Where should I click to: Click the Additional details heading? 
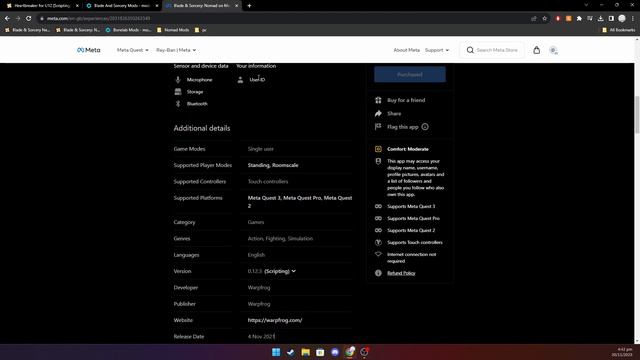tap(202, 128)
